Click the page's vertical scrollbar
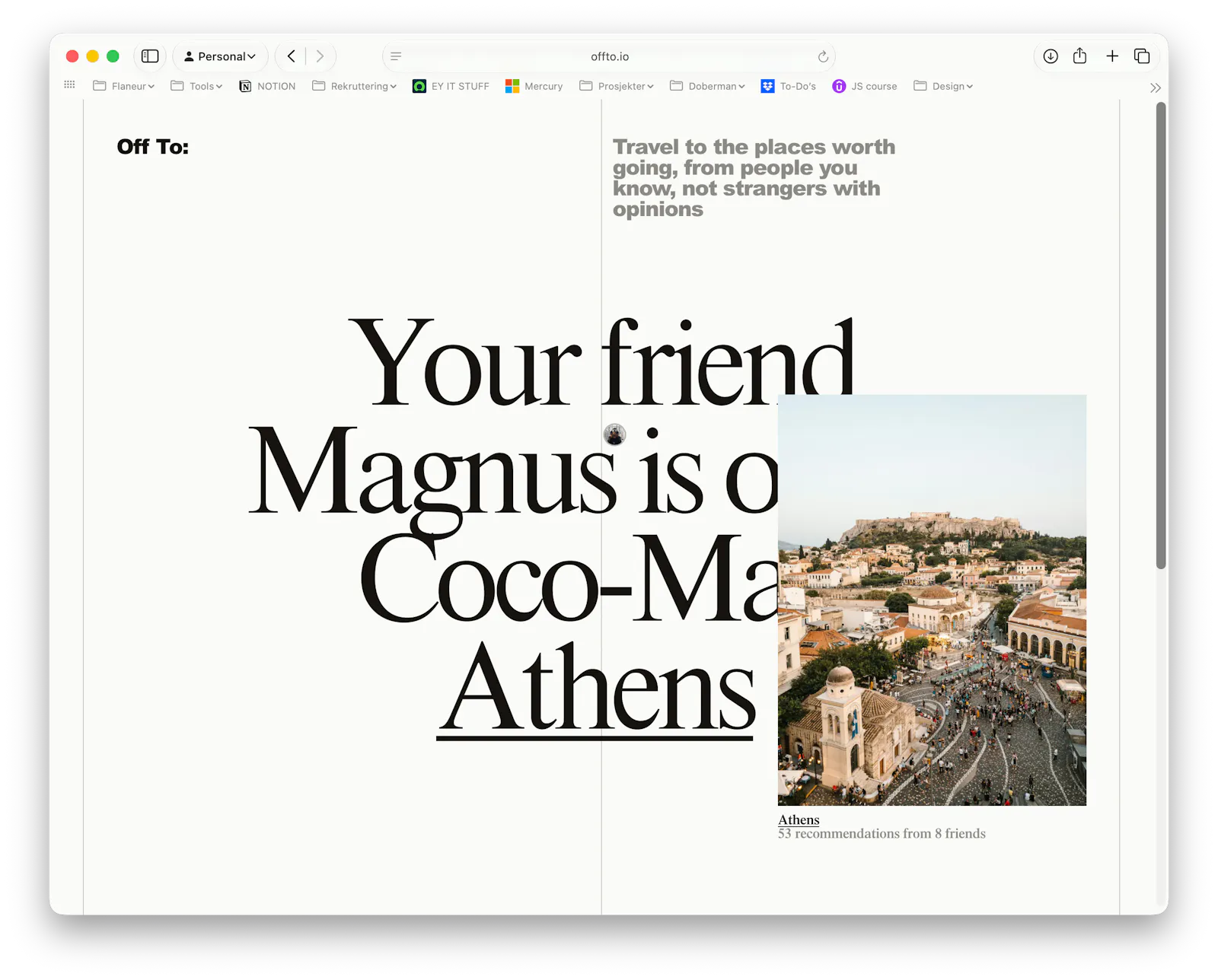The height and width of the screenshot is (980, 1218). pos(1161,336)
